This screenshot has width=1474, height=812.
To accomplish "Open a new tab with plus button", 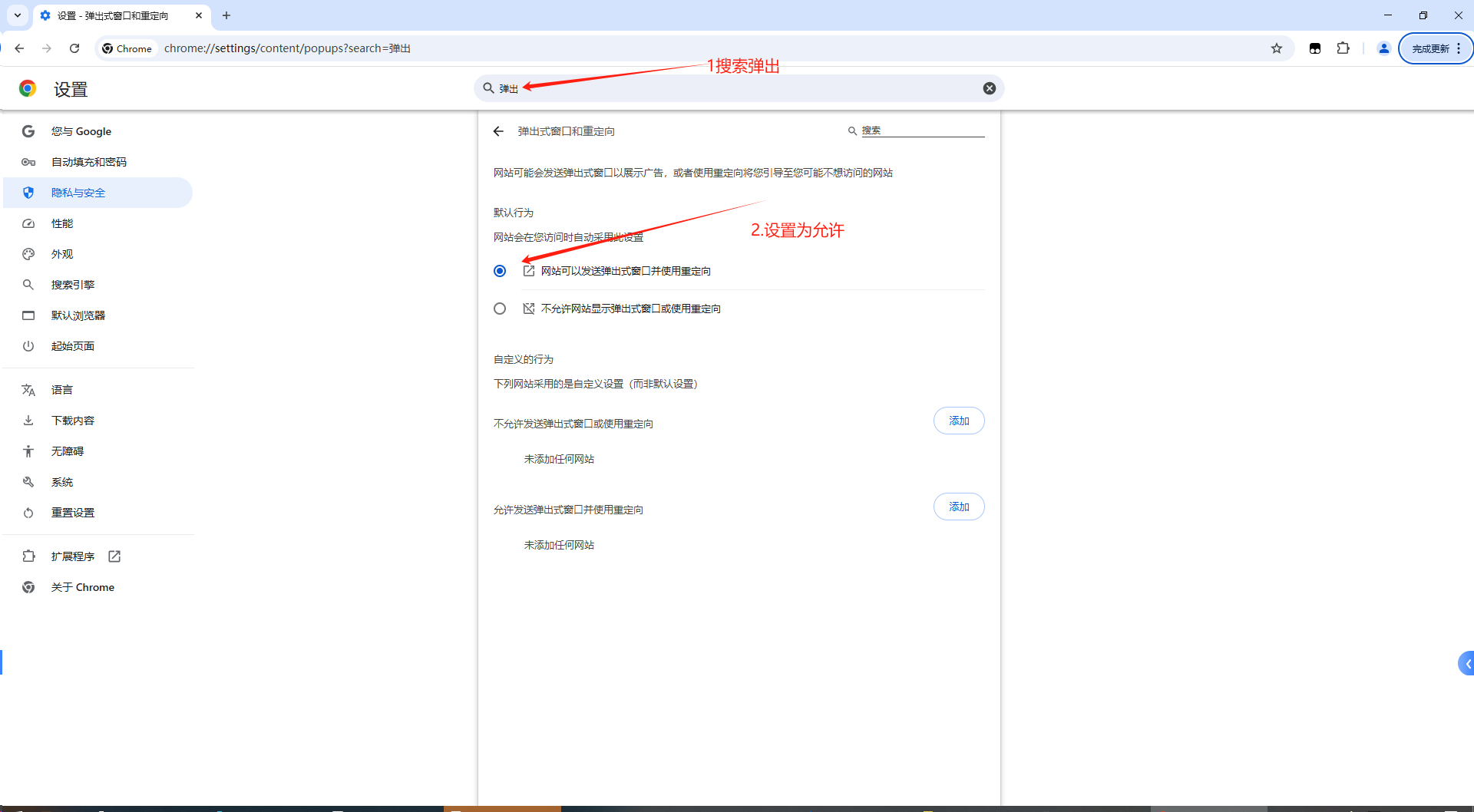I will [x=226, y=15].
